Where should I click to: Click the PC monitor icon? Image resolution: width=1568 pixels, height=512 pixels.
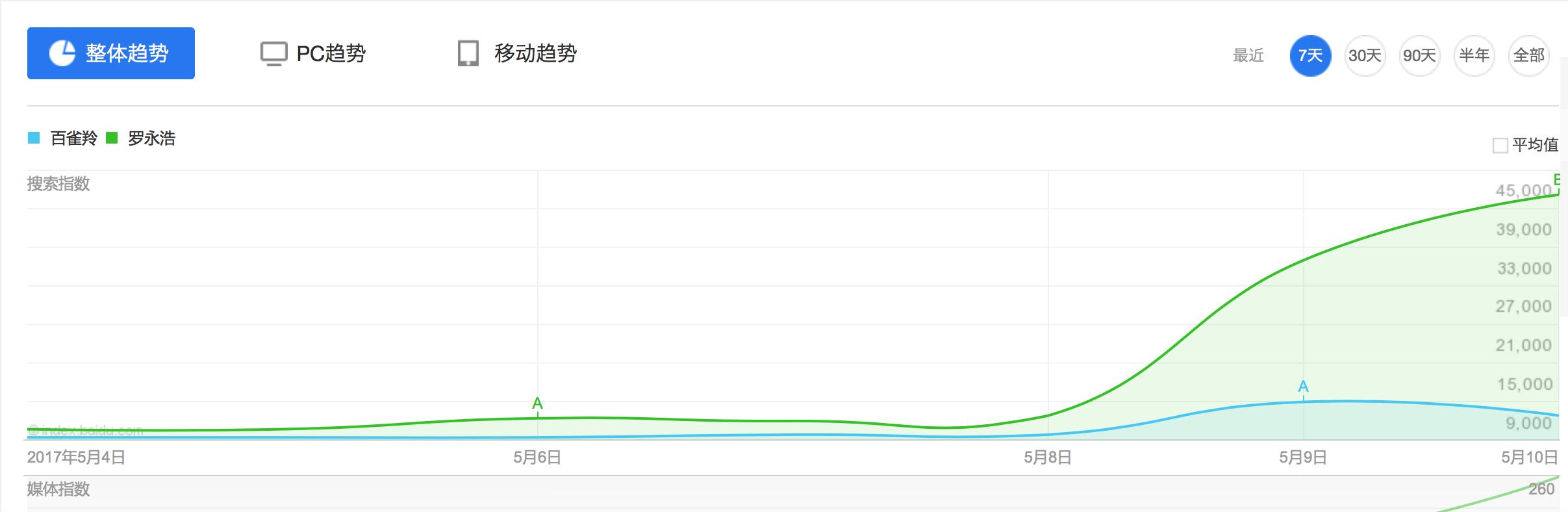click(273, 54)
